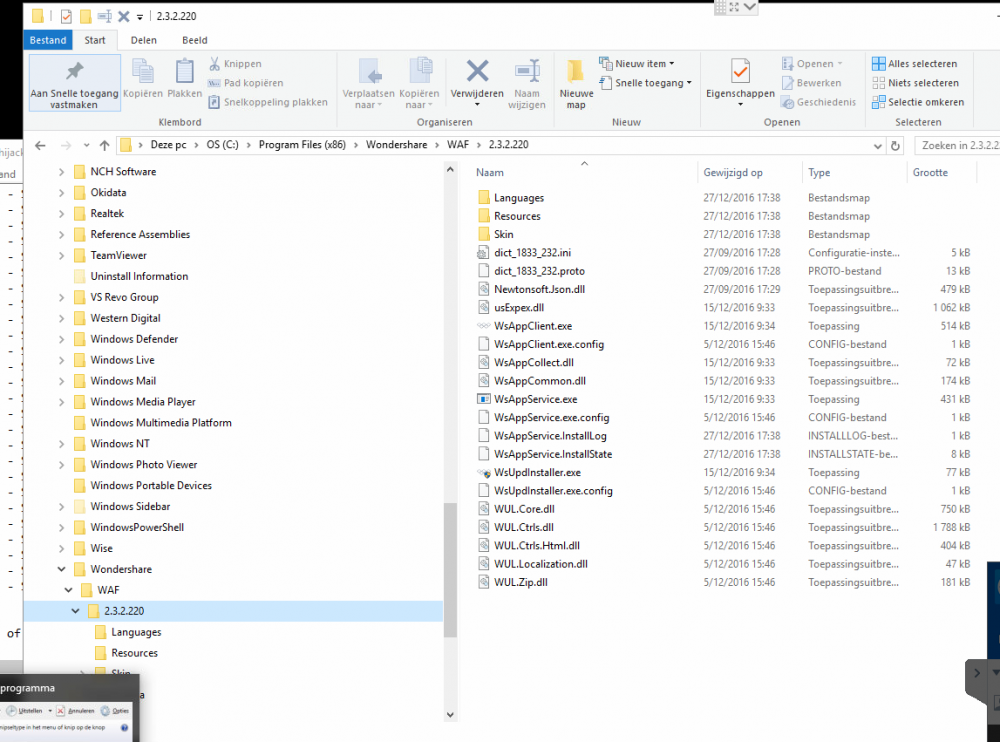1000x742 pixels.
Task: Click the Zoeken search input field
Action: point(957,145)
